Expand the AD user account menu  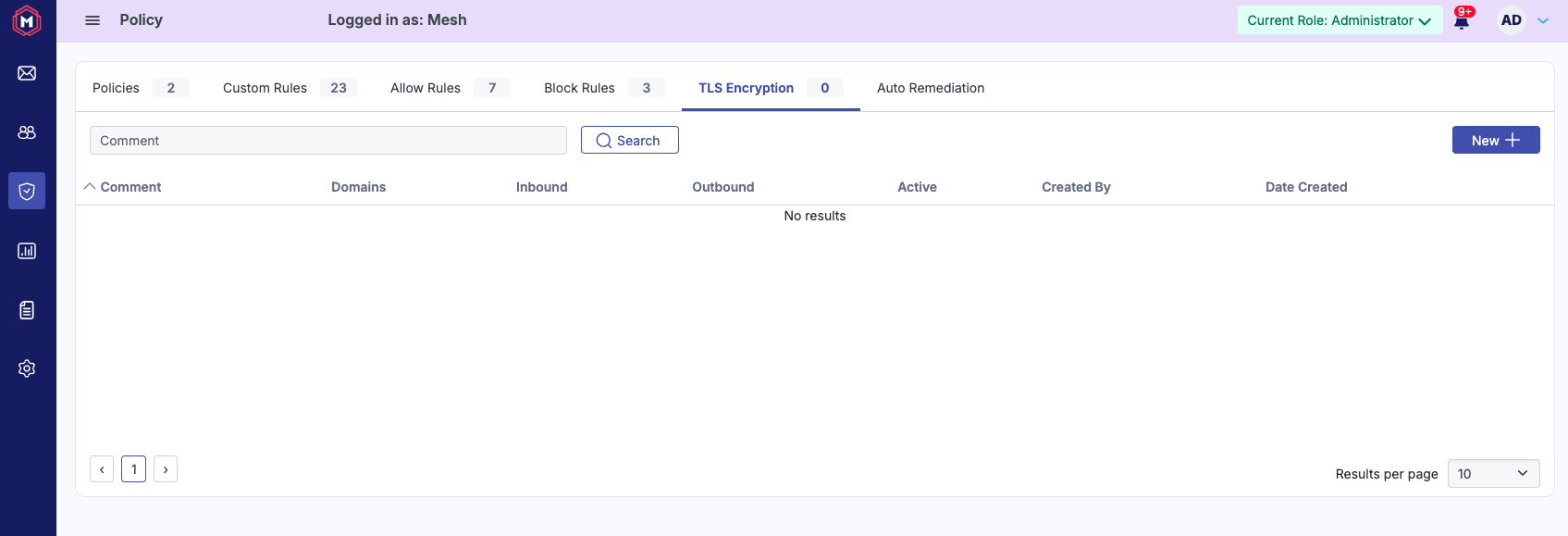coord(1523,20)
